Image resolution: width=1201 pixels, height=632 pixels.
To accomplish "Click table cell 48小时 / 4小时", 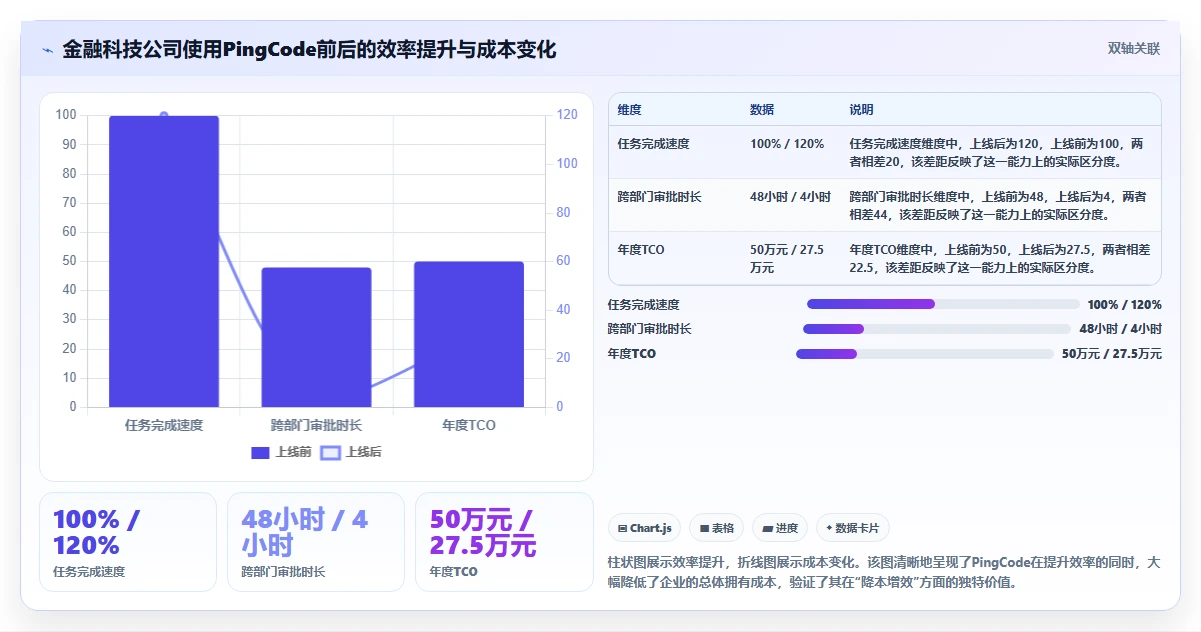I will point(790,197).
